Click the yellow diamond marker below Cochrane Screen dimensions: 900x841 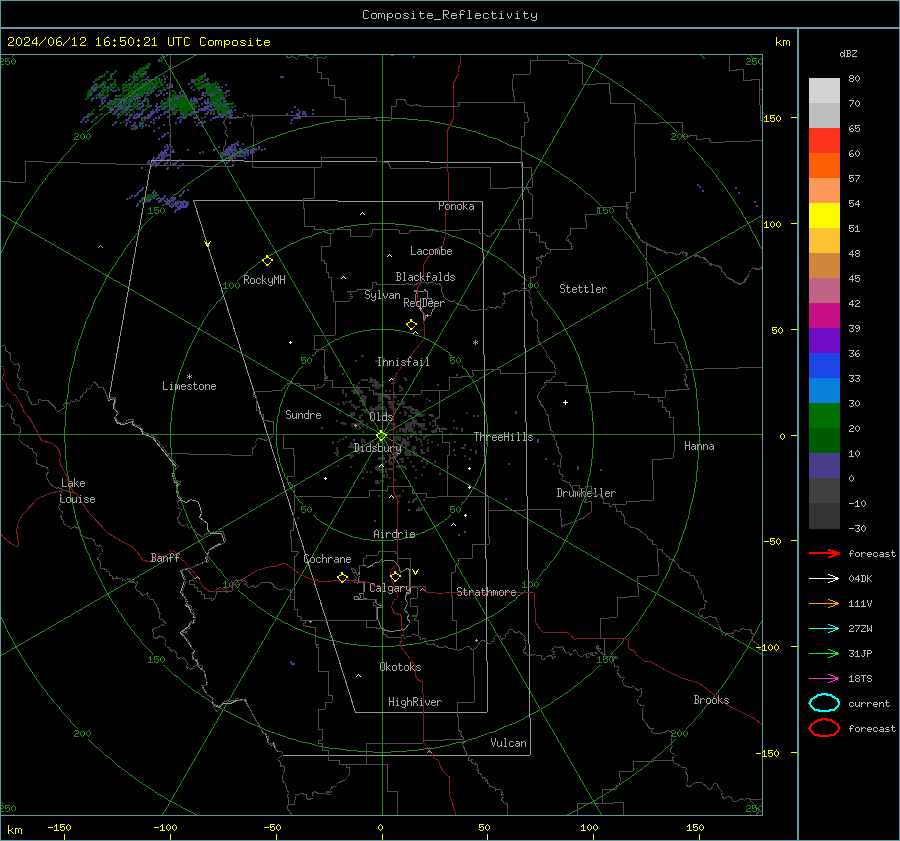coord(343,578)
